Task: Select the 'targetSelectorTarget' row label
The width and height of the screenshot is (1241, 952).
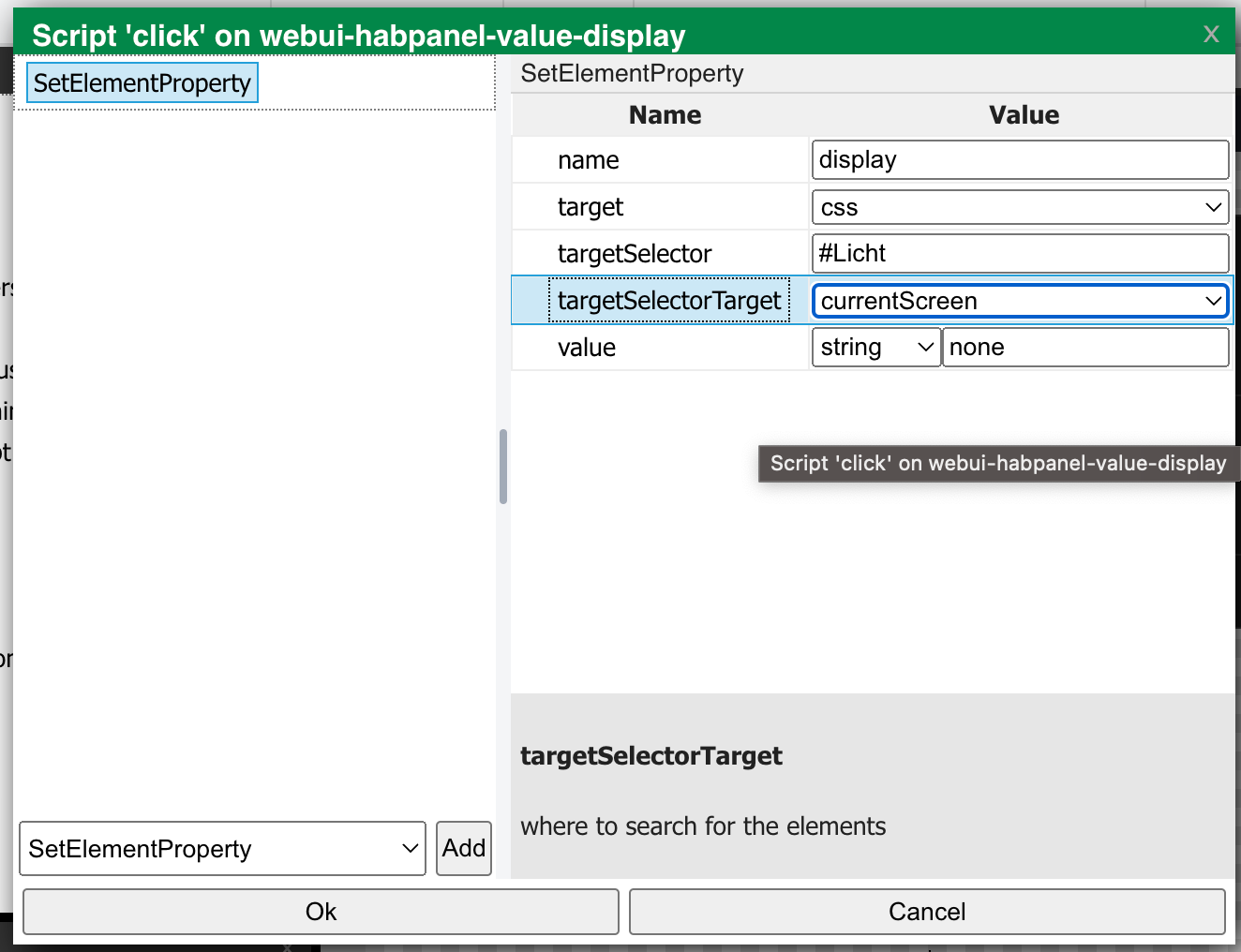Action: tap(669, 300)
